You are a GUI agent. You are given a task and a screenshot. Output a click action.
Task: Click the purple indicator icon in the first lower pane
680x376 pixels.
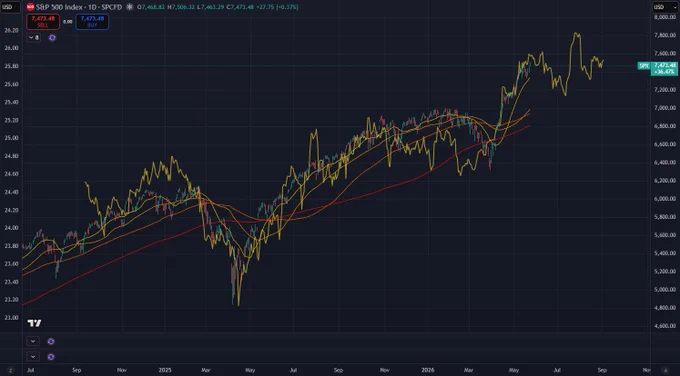click(51, 341)
